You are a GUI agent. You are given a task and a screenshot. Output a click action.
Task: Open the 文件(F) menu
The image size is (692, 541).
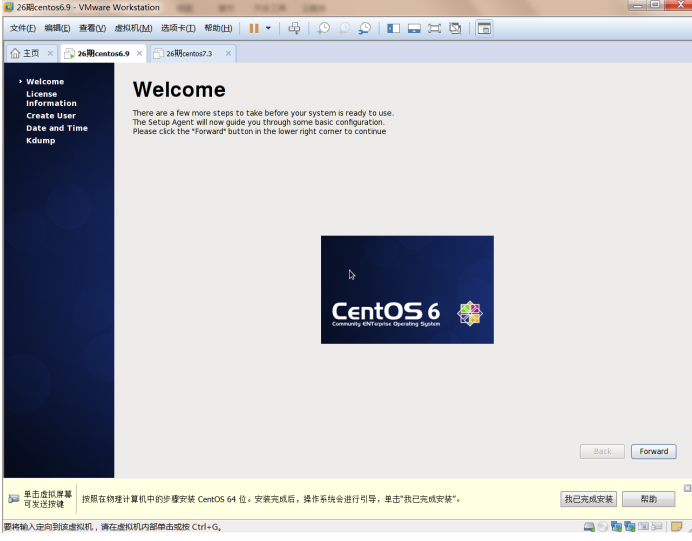23,28
